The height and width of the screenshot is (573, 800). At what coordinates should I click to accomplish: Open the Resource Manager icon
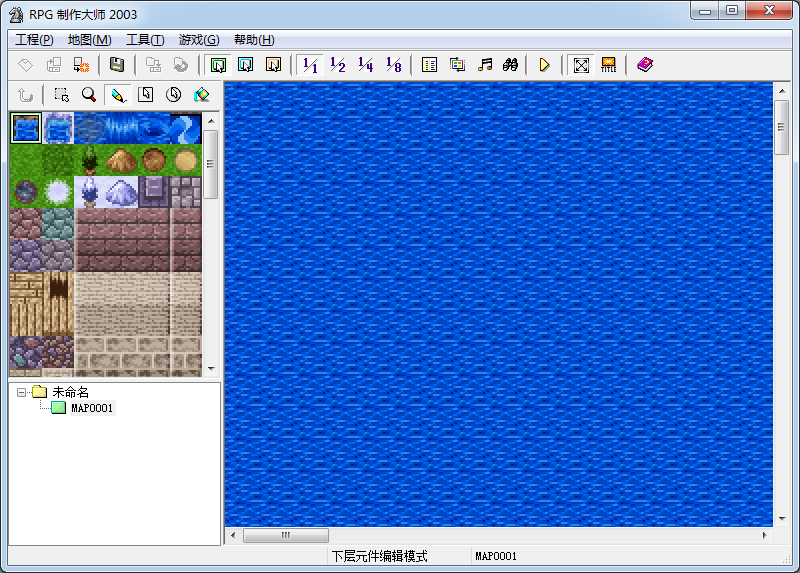(457, 65)
